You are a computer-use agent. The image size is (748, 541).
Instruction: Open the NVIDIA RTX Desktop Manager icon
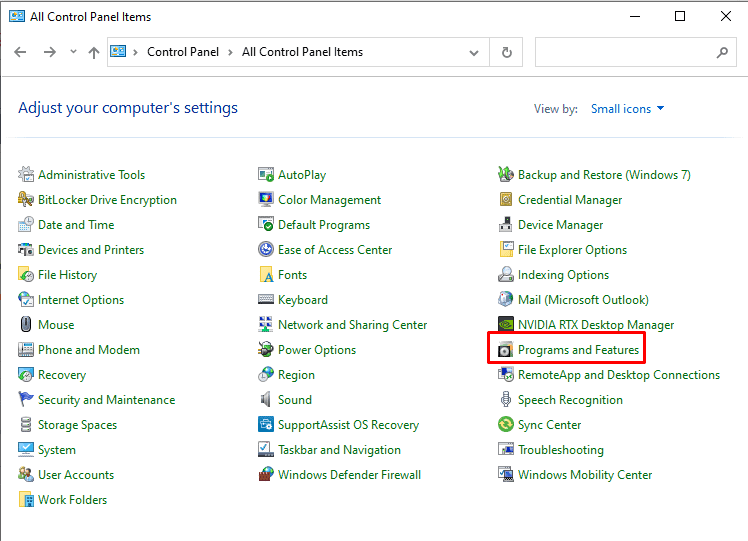pyautogui.click(x=506, y=324)
